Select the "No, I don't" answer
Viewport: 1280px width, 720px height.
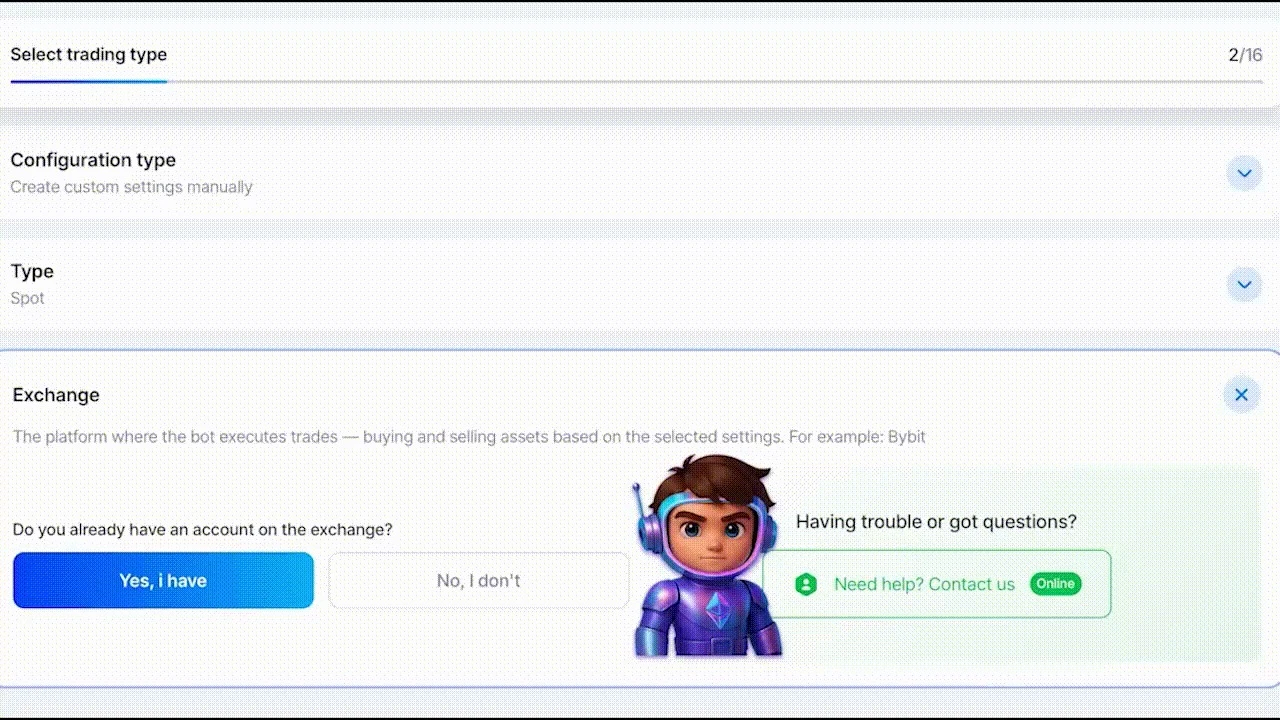[478, 580]
